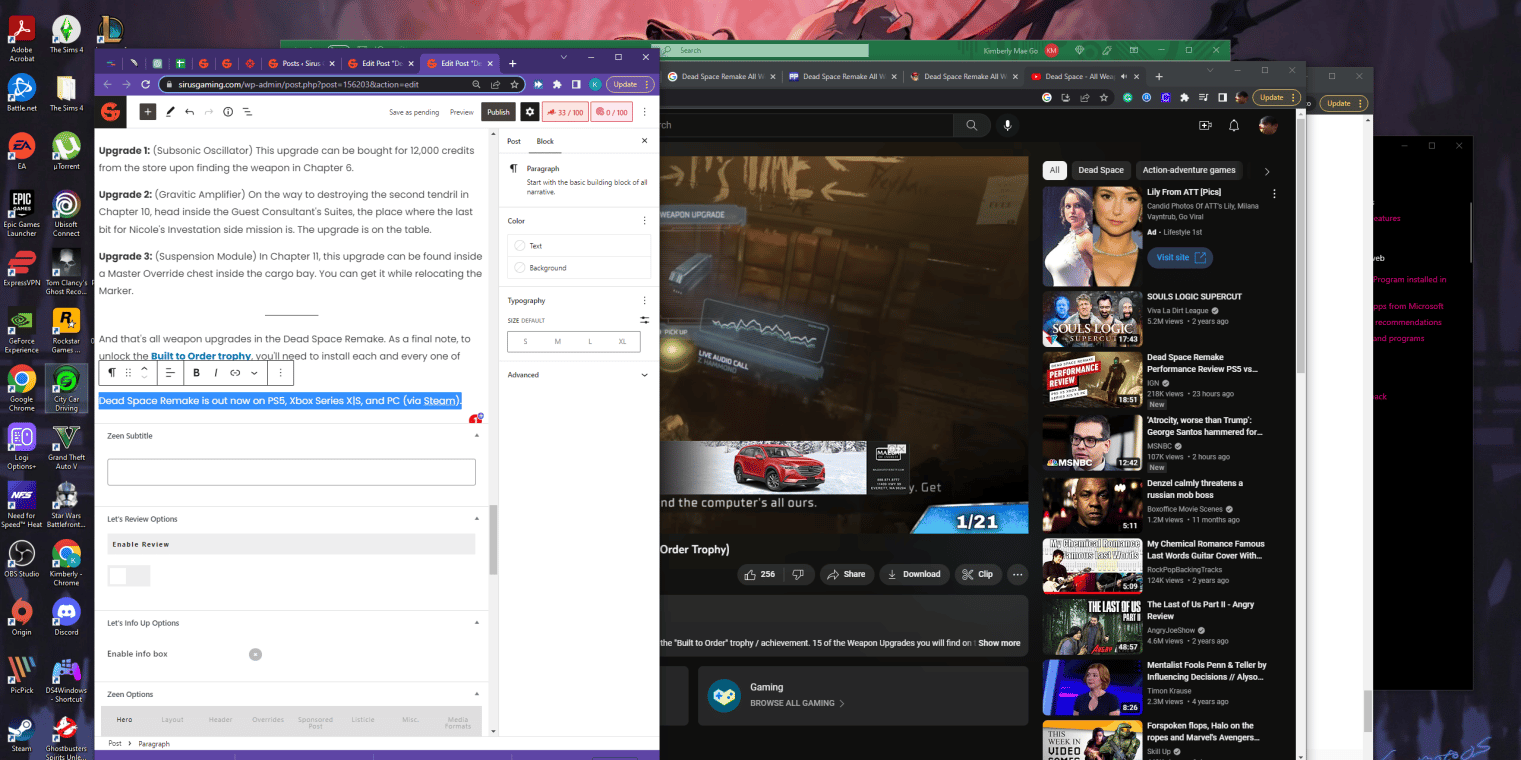Open block toolbar three-dot options
Image resolution: width=1521 pixels, height=760 pixels.
tap(280, 372)
